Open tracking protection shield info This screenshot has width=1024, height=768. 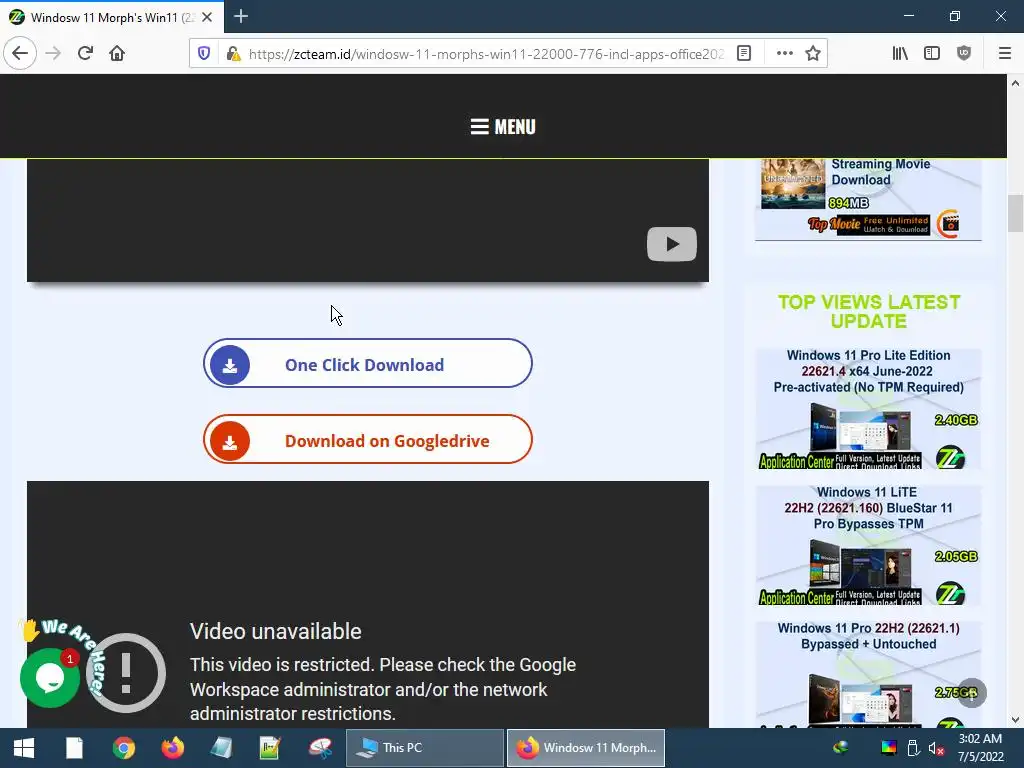point(204,54)
